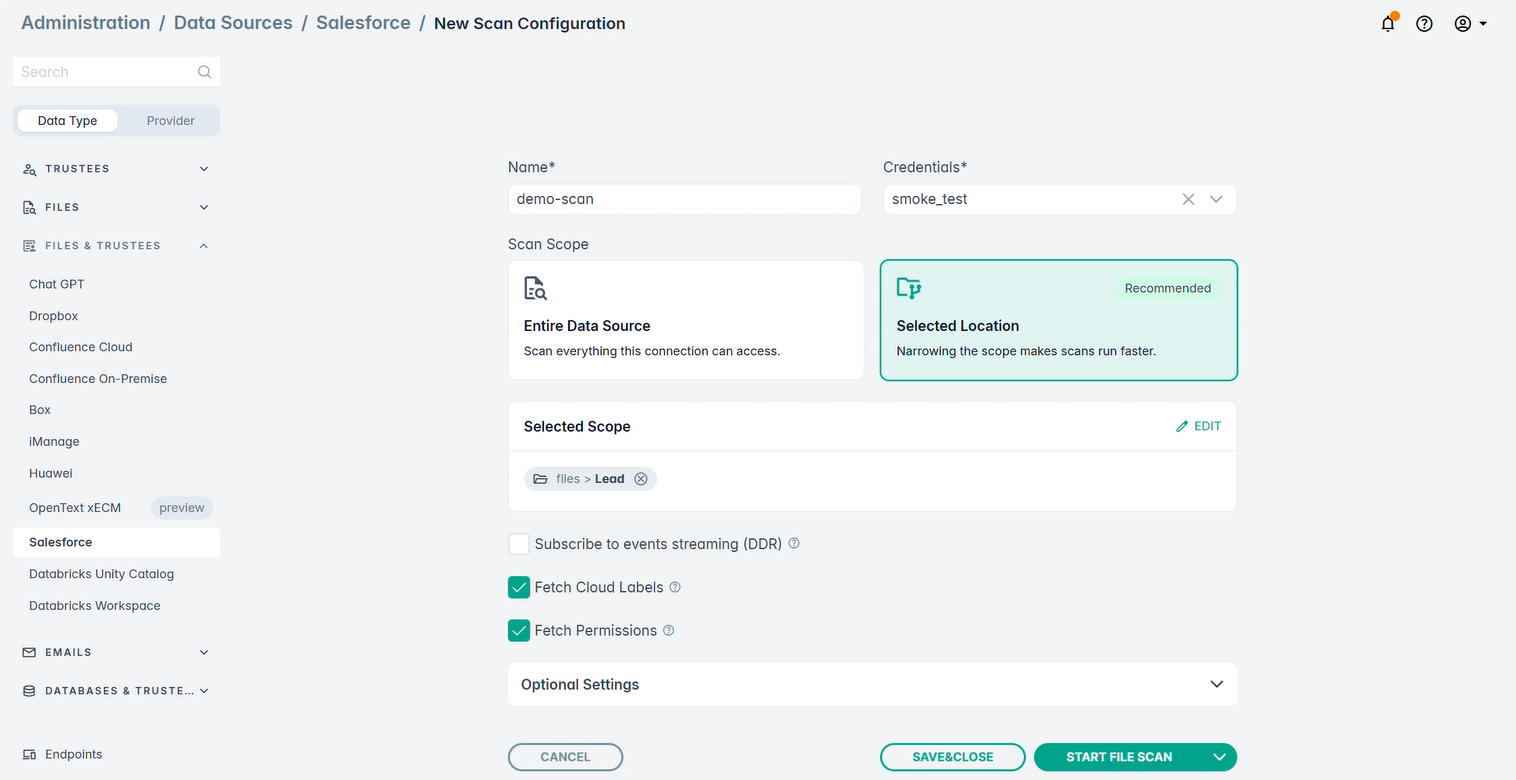Viewport: 1516px width, 780px height.
Task: Show help for events streaming (DDR)
Action: coord(794,544)
